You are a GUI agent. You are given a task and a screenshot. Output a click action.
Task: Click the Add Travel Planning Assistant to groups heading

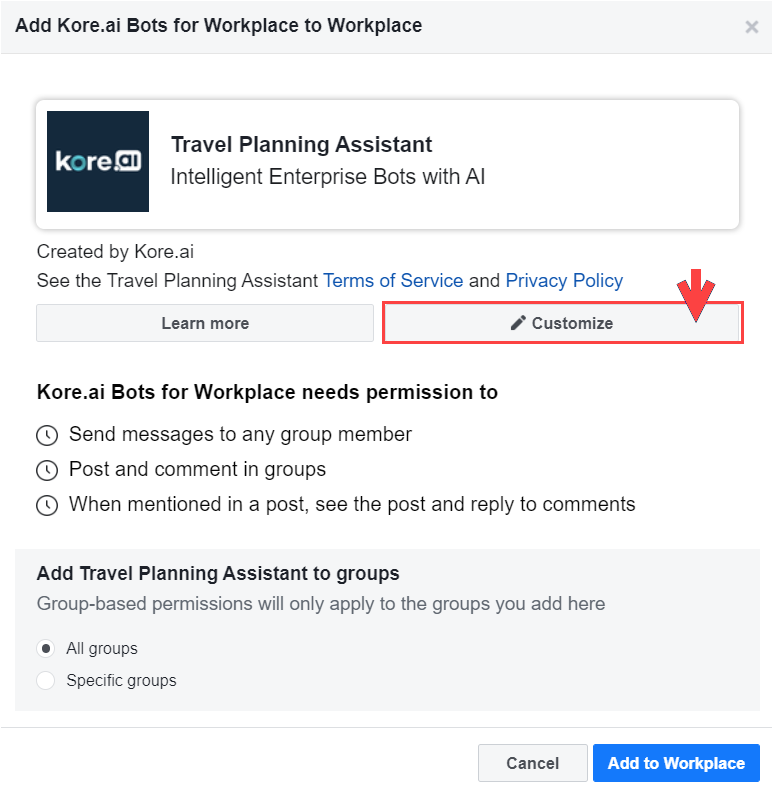coord(218,574)
